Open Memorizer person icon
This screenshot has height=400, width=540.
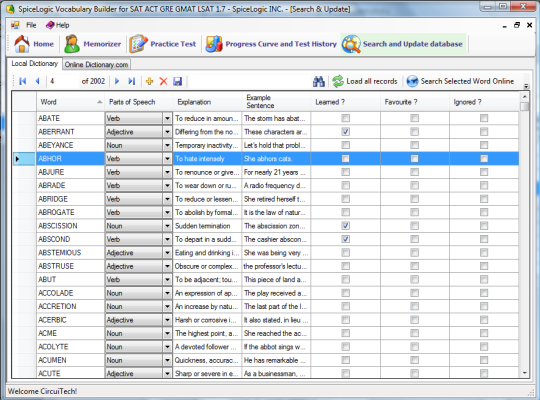pyautogui.click(x=72, y=44)
